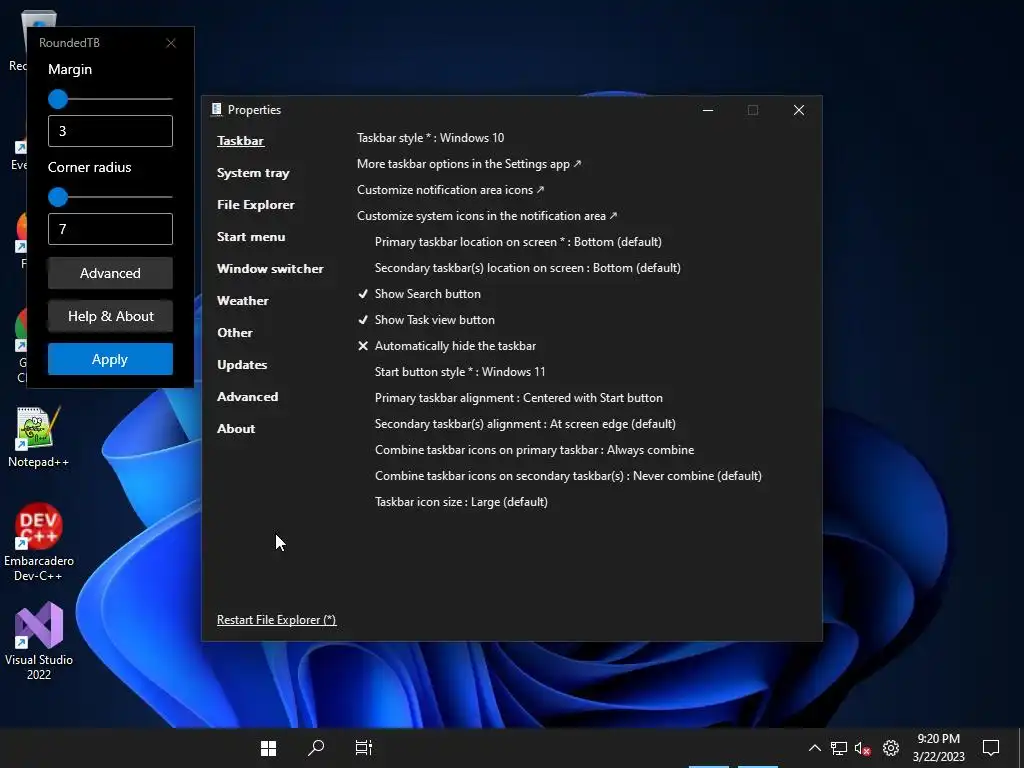The width and height of the screenshot is (1024, 768).
Task: Change Primary taskbar alignment setting
Action: coord(519,398)
